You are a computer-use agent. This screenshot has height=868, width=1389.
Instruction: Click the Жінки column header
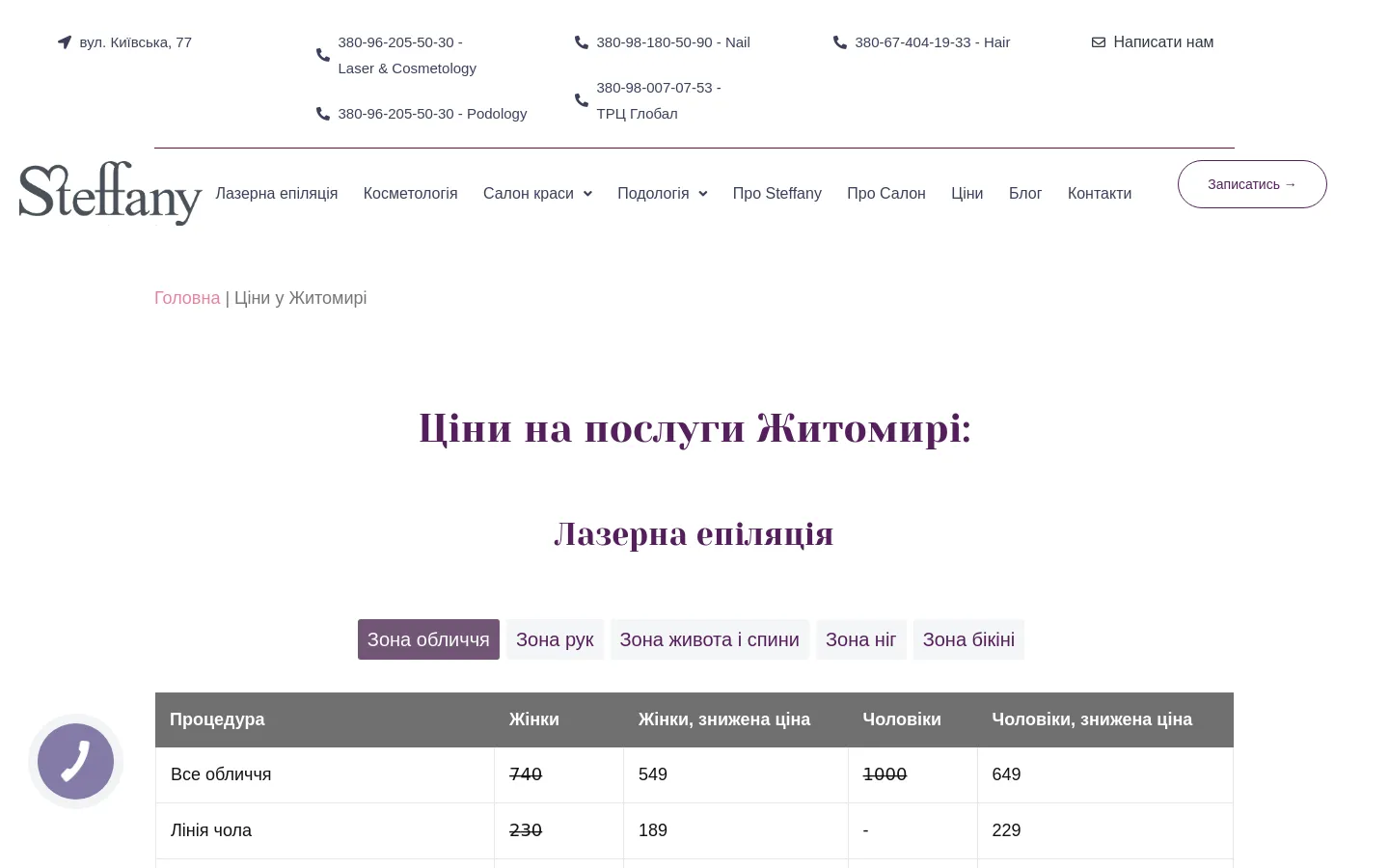coord(534,719)
